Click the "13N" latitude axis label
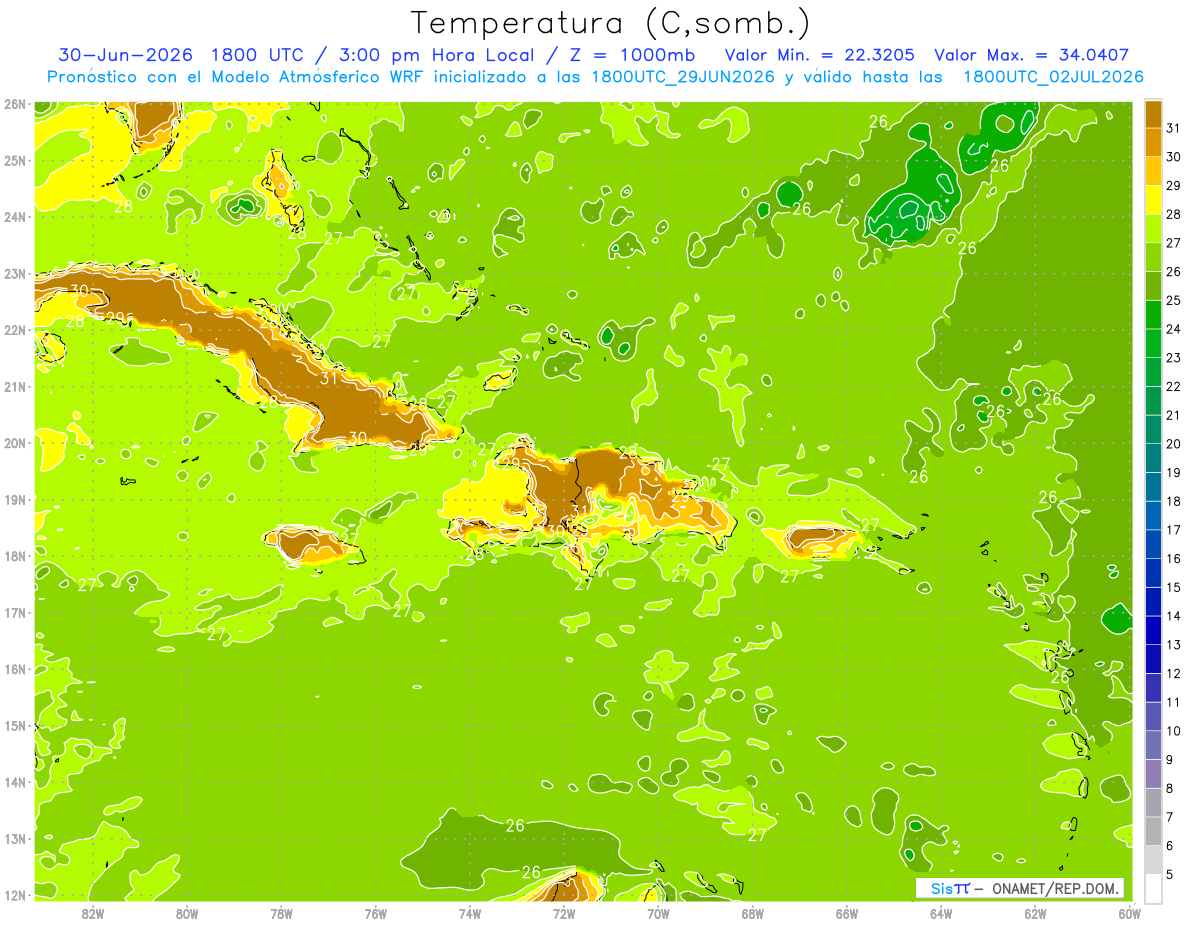Image resolution: width=1200 pixels, height=927 pixels. (x=15, y=838)
